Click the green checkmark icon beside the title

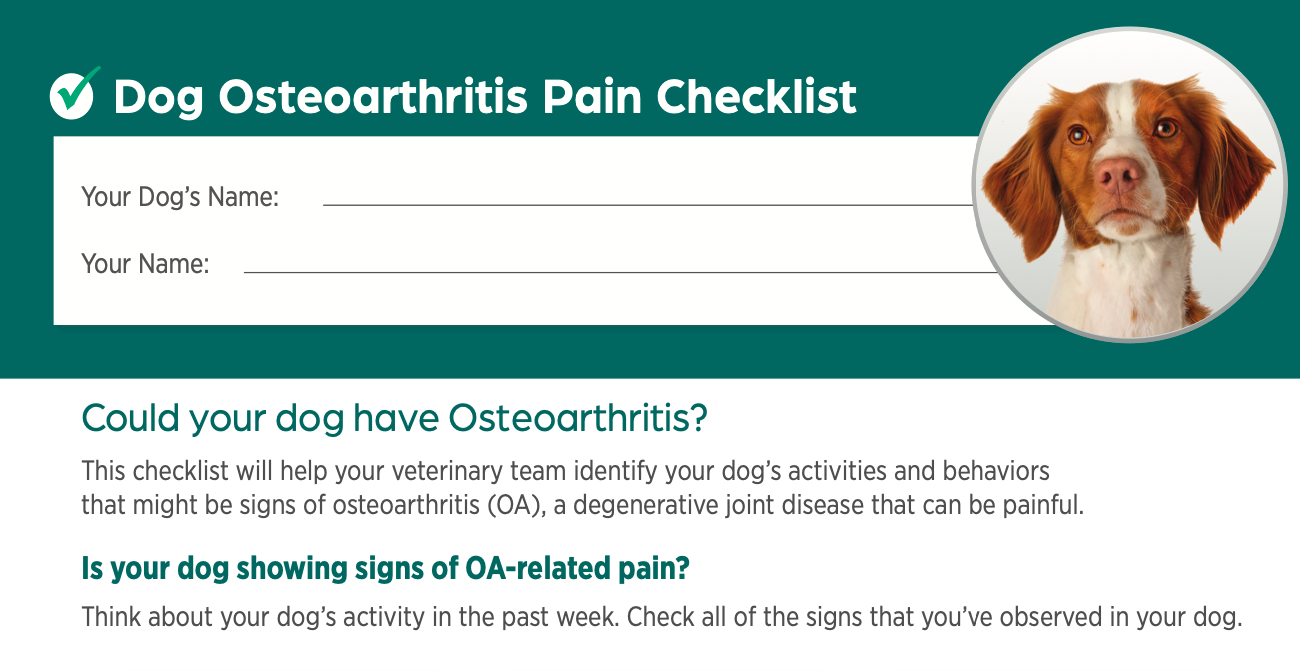pos(75,92)
